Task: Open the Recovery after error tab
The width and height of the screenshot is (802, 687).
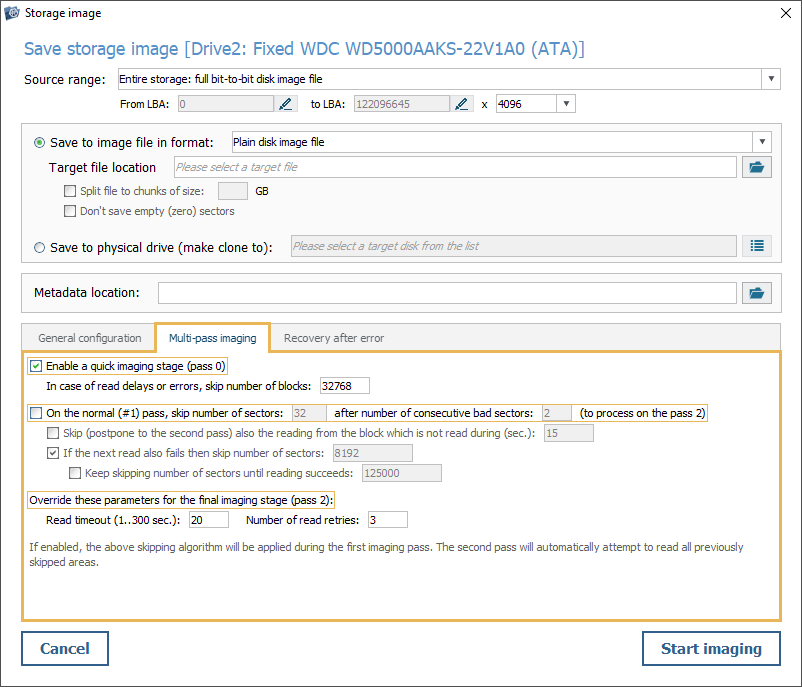Action: point(333,338)
